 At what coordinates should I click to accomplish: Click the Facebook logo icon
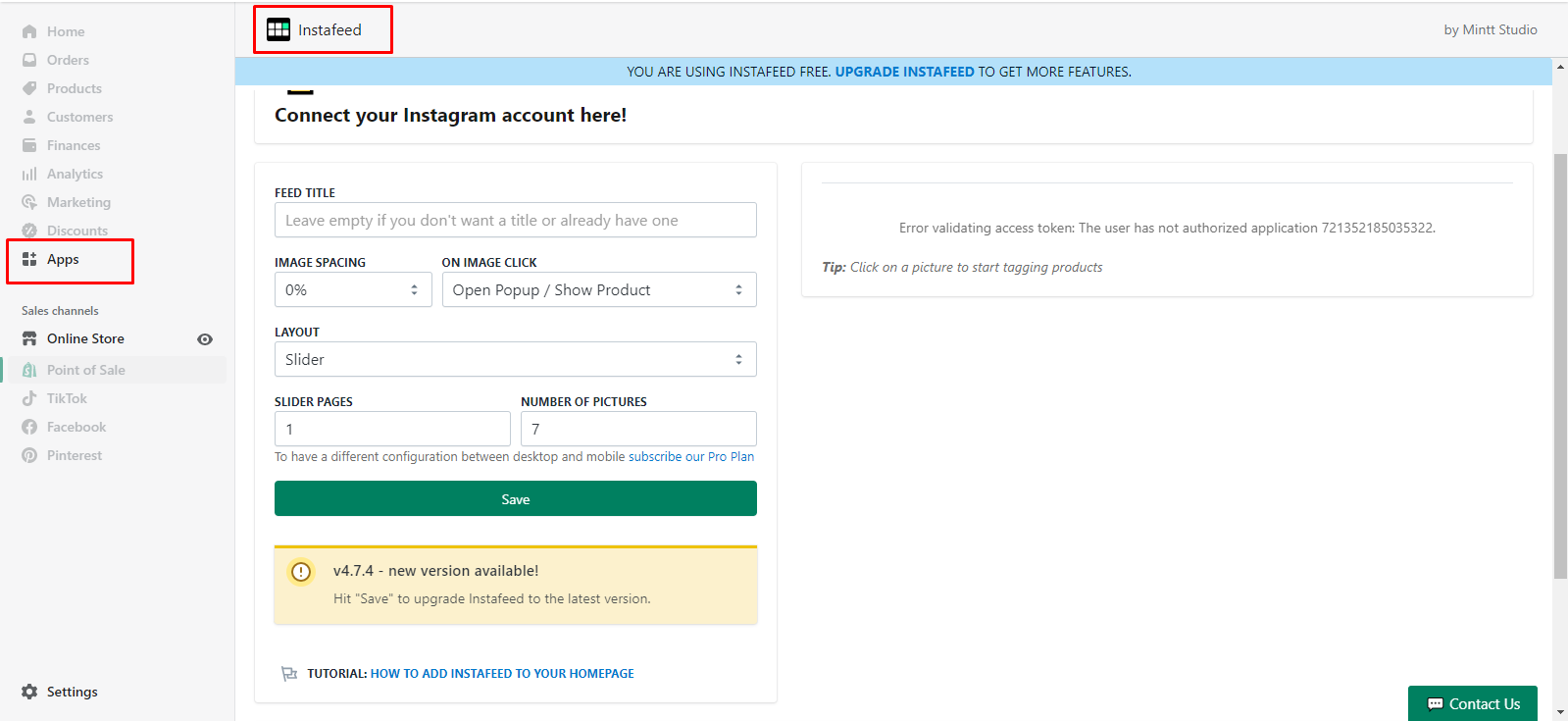pyautogui.click(x=29, y=427)
